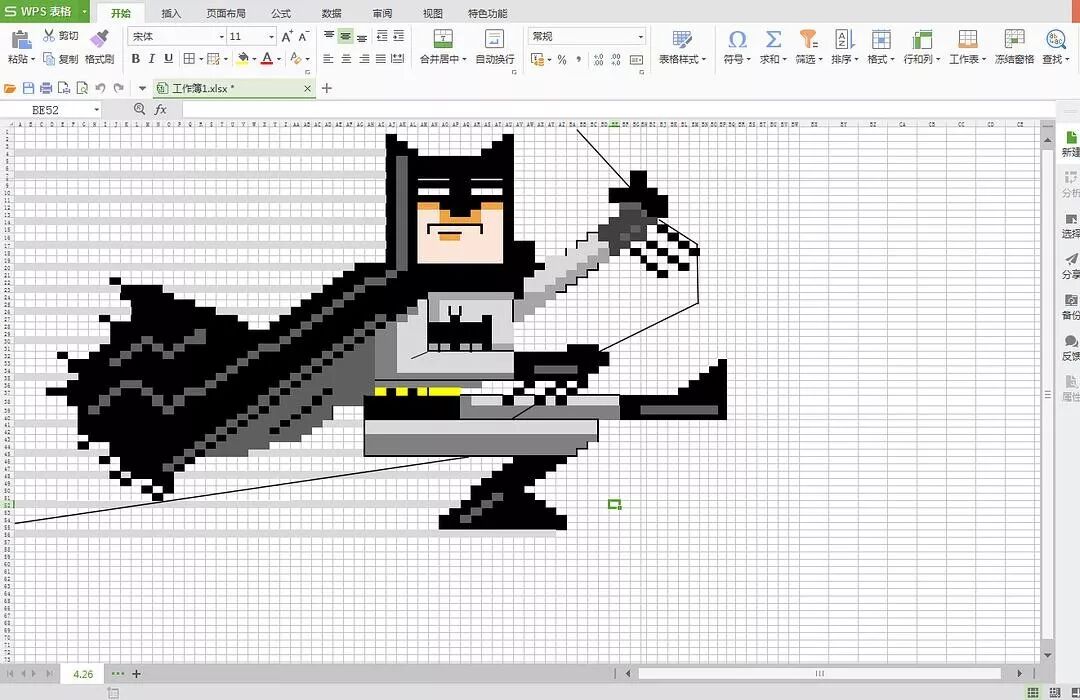This screenshot has height=700, width=1080.
Task: Switch to the 插入 ribbon tab
Action: (171, 13)
